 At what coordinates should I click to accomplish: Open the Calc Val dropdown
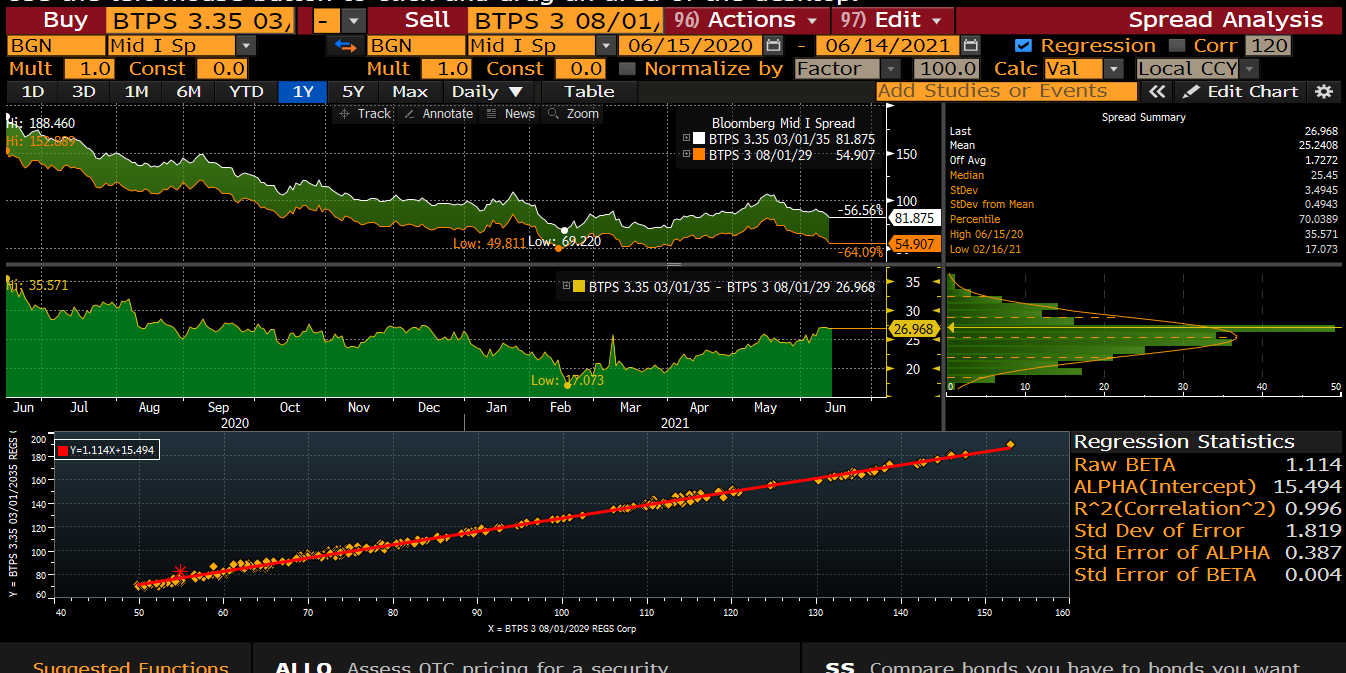[1114, 69]
